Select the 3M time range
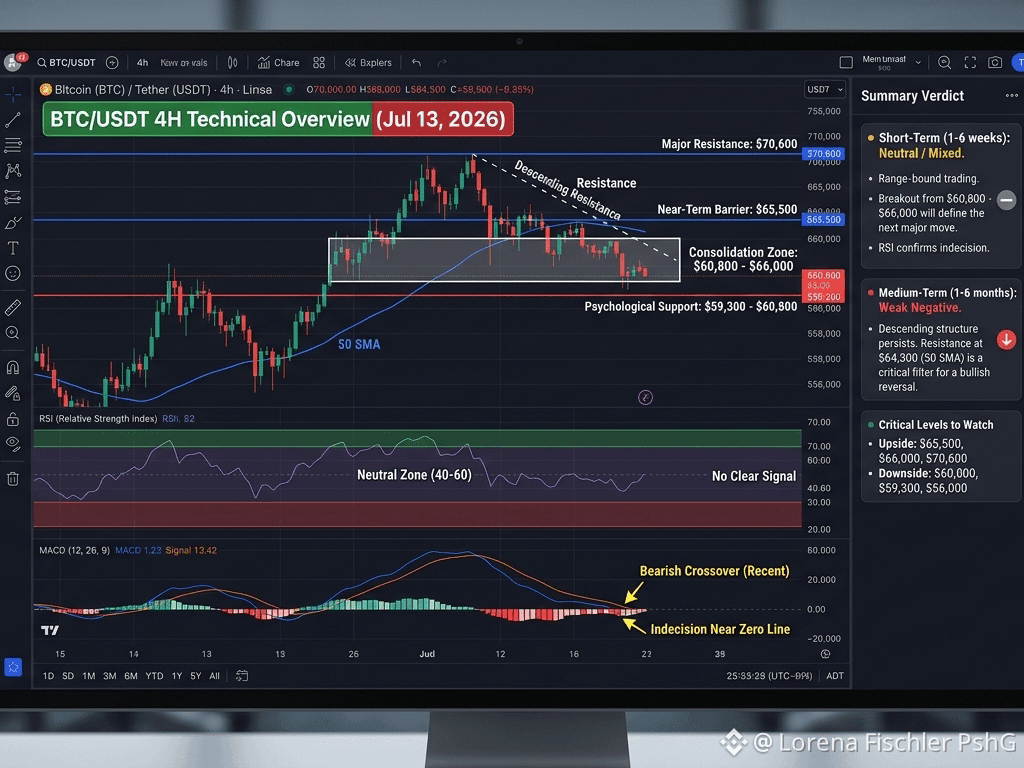This screenshot has width=1024, height=768. pyautogui.click(x=110, y=676)
